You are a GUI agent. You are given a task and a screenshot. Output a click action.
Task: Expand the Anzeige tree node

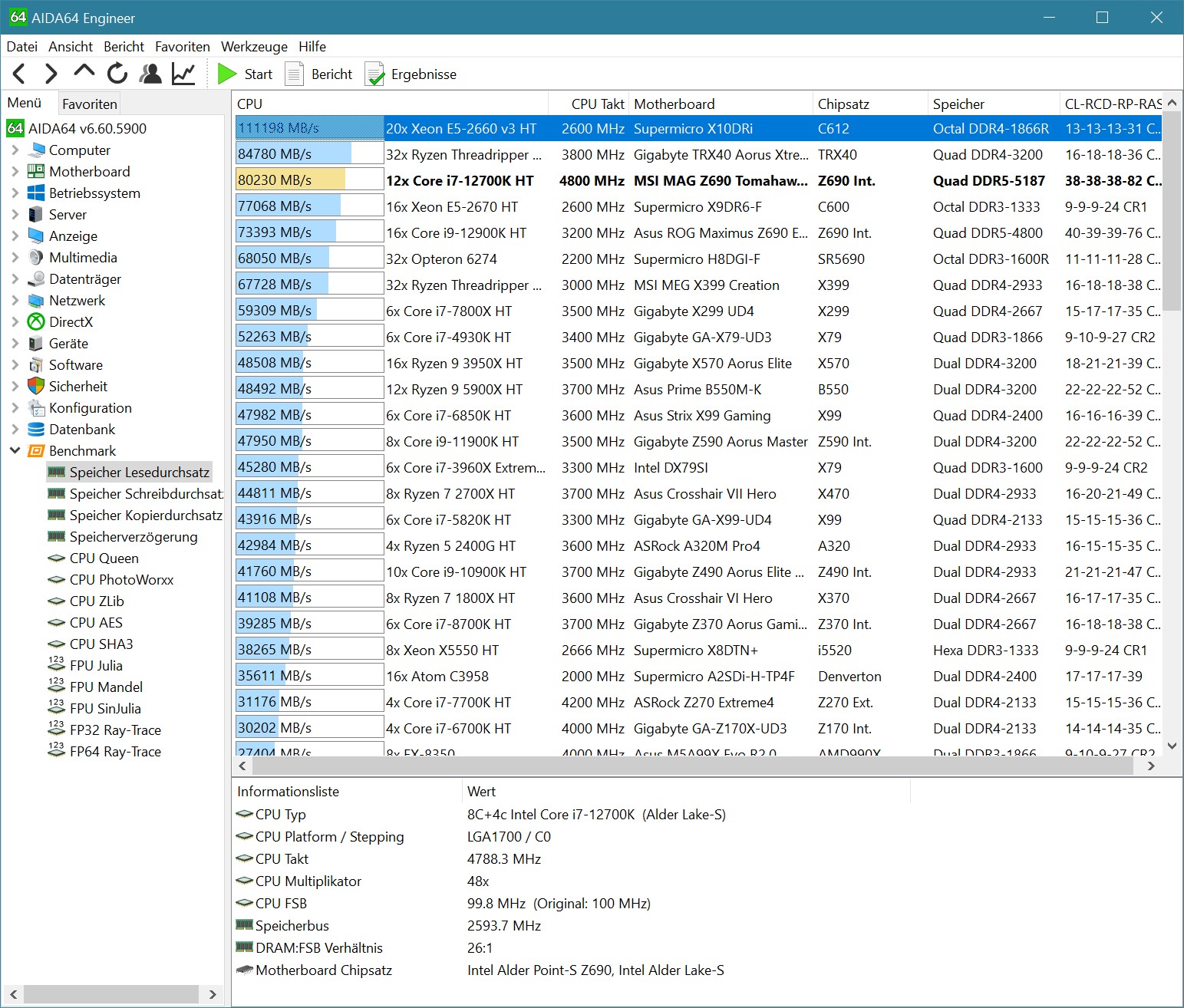(x=15, y=236)
